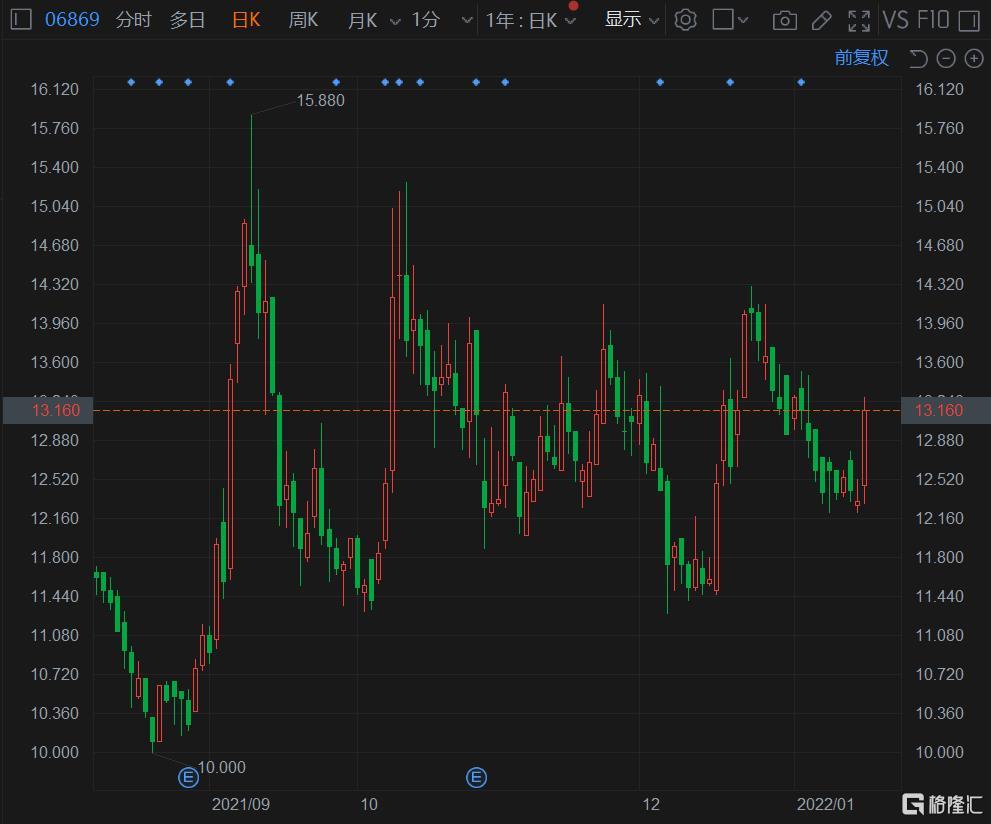Click the 12 December axis label

coord(651,804)
